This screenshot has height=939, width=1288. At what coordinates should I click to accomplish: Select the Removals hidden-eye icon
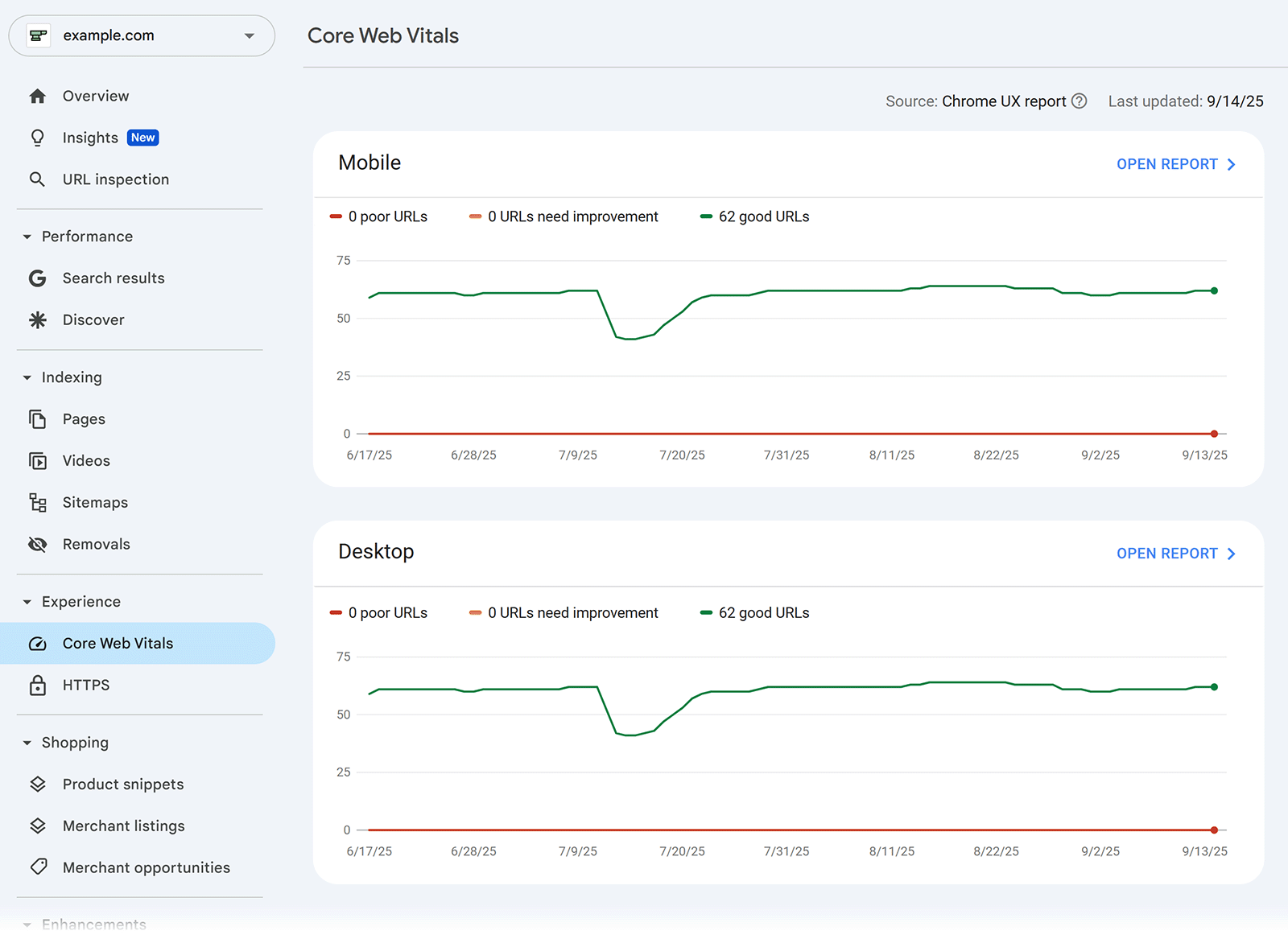[x=37, y=544]
